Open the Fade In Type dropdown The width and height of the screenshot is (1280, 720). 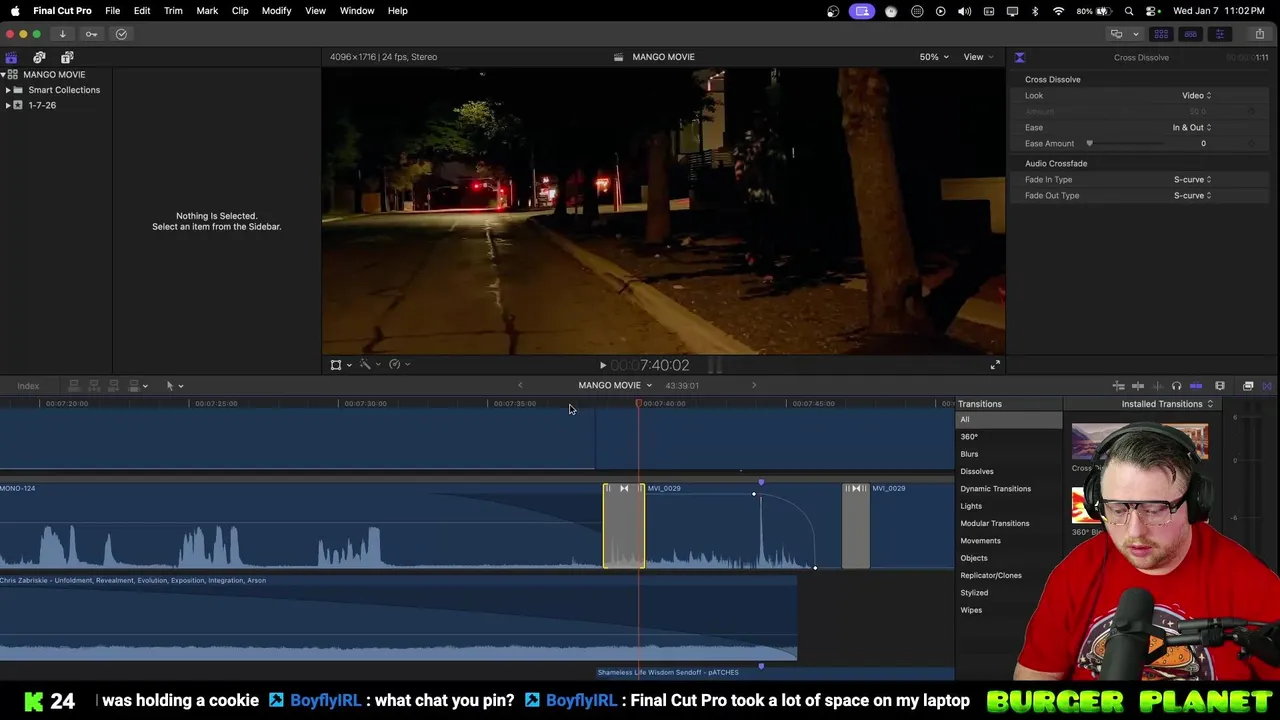(1192, 180)
